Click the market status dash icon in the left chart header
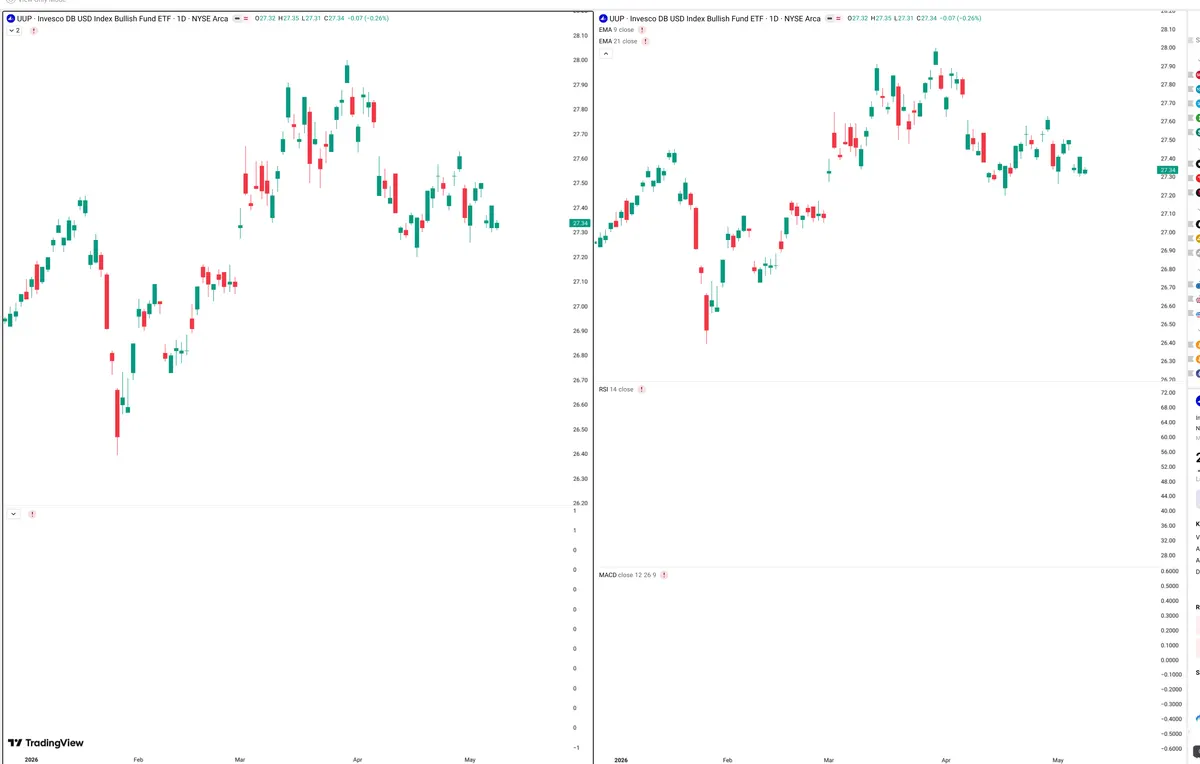This screenshot has width=1200, height=764. click(x=236, y=18)
